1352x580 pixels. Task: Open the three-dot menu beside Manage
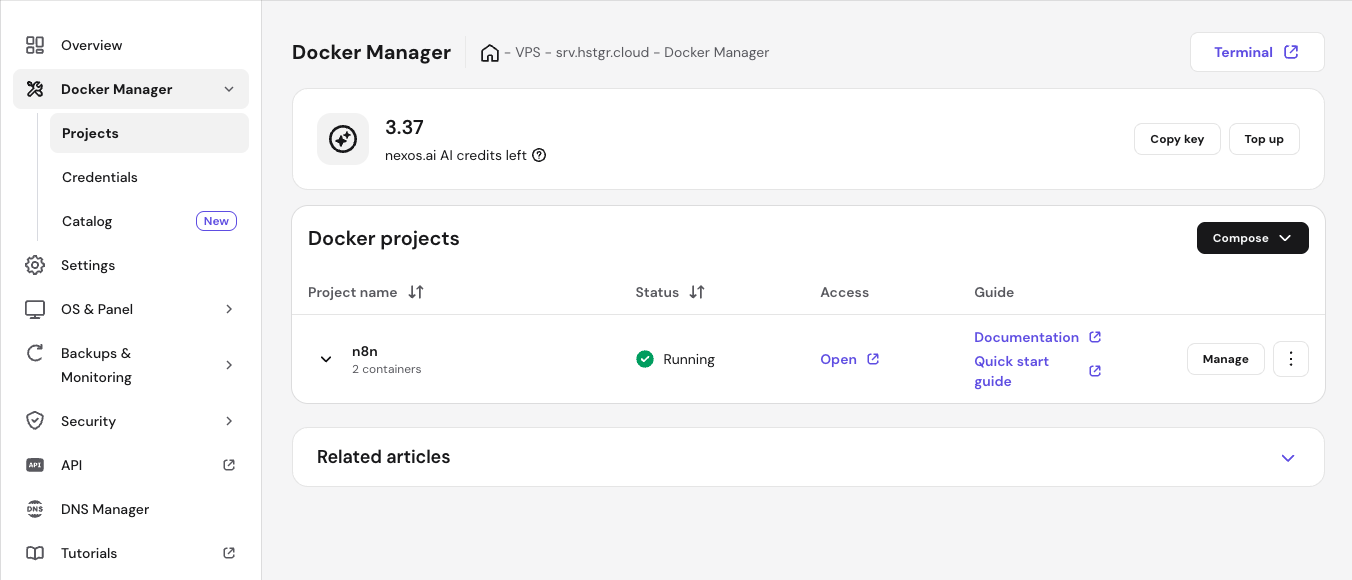[x=1290, y=358]
